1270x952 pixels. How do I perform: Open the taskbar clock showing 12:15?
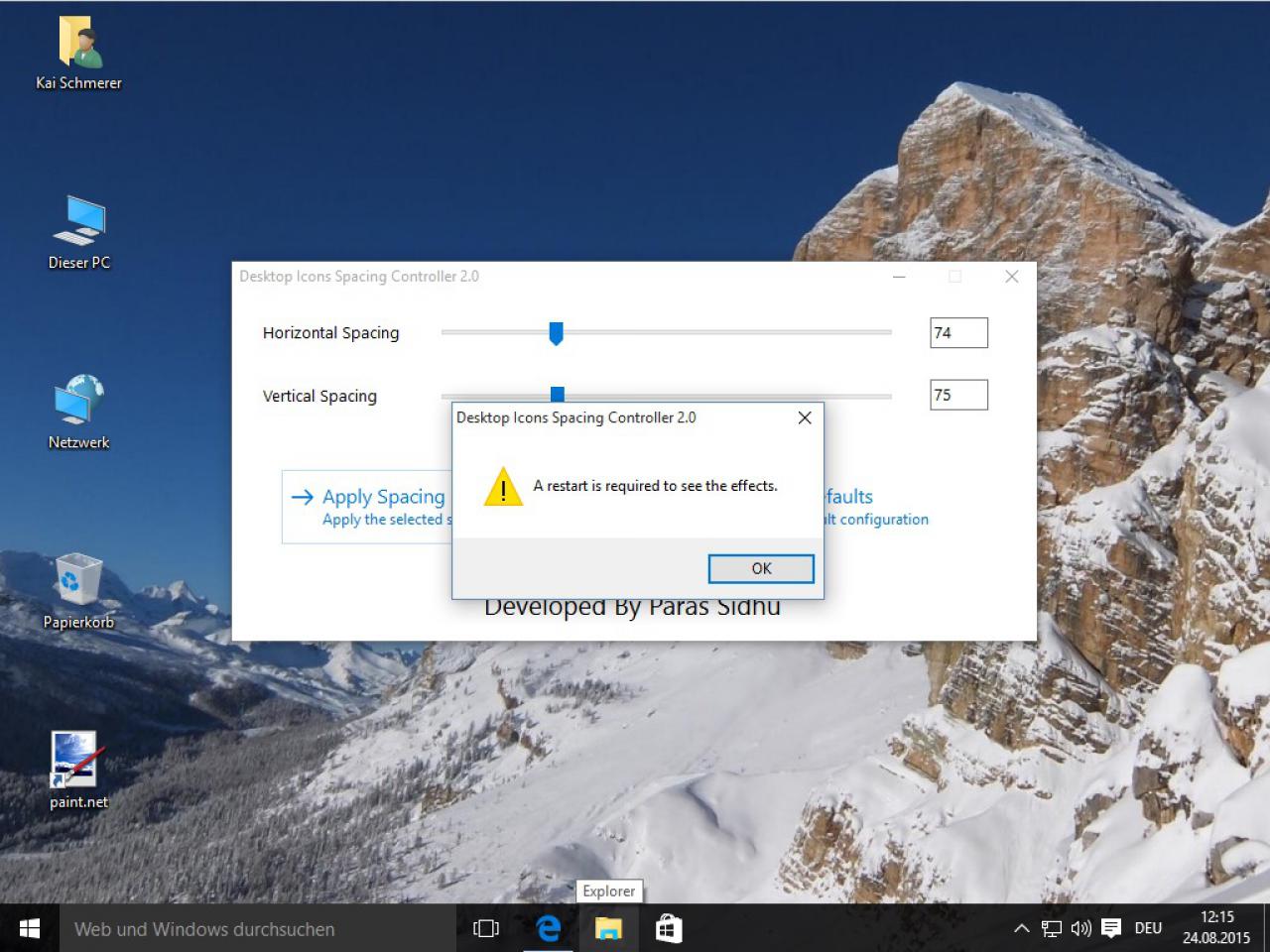click(x=1216, y=927)
